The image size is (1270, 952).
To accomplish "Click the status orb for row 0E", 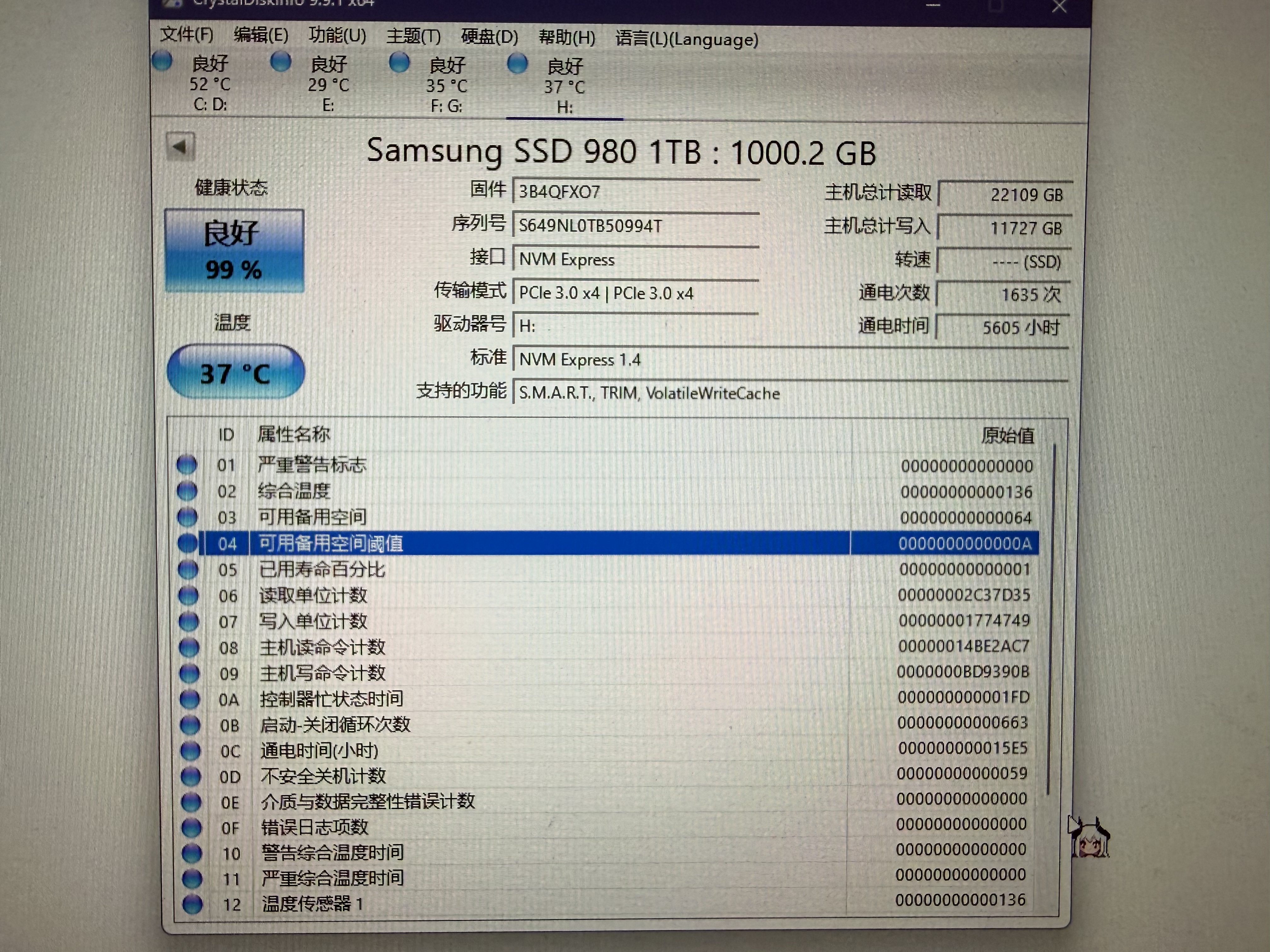I will tap(191, 802).
